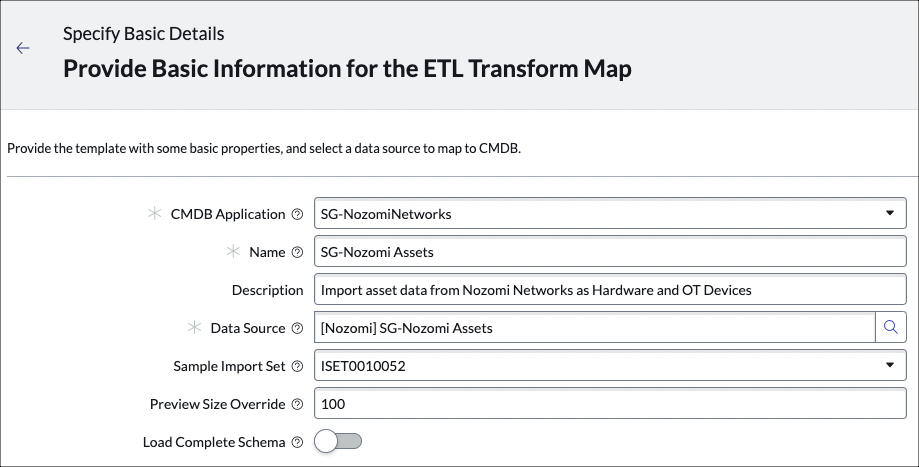Edit Preview Size Override value 100
Screen dimensions: 919x467
tap(610, 404)
